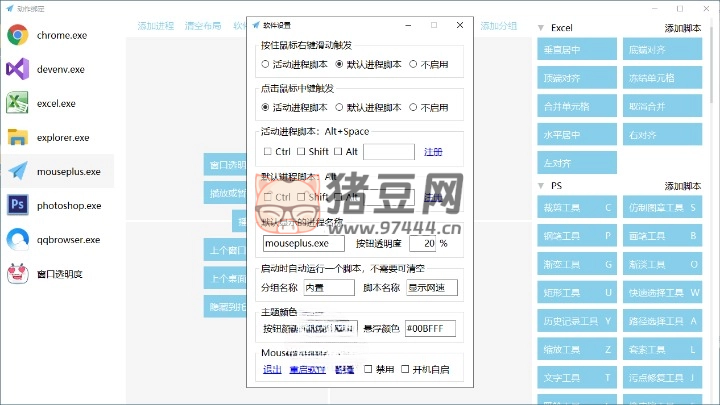
Task: Select 不启用 for right-button slide trigger
Action: [x=413, y=65]
